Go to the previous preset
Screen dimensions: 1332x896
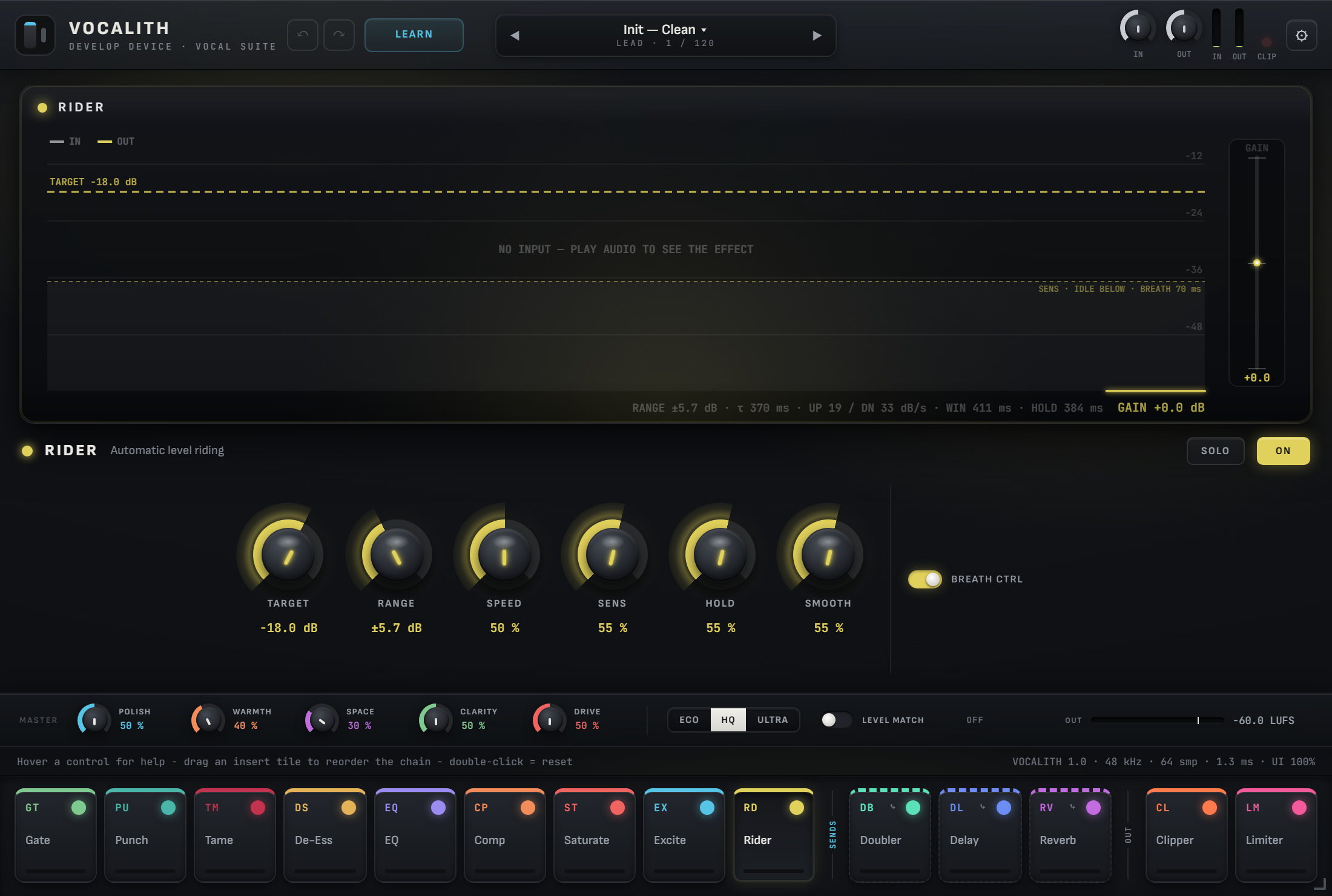pyautogui.click(x=515, y=36)
